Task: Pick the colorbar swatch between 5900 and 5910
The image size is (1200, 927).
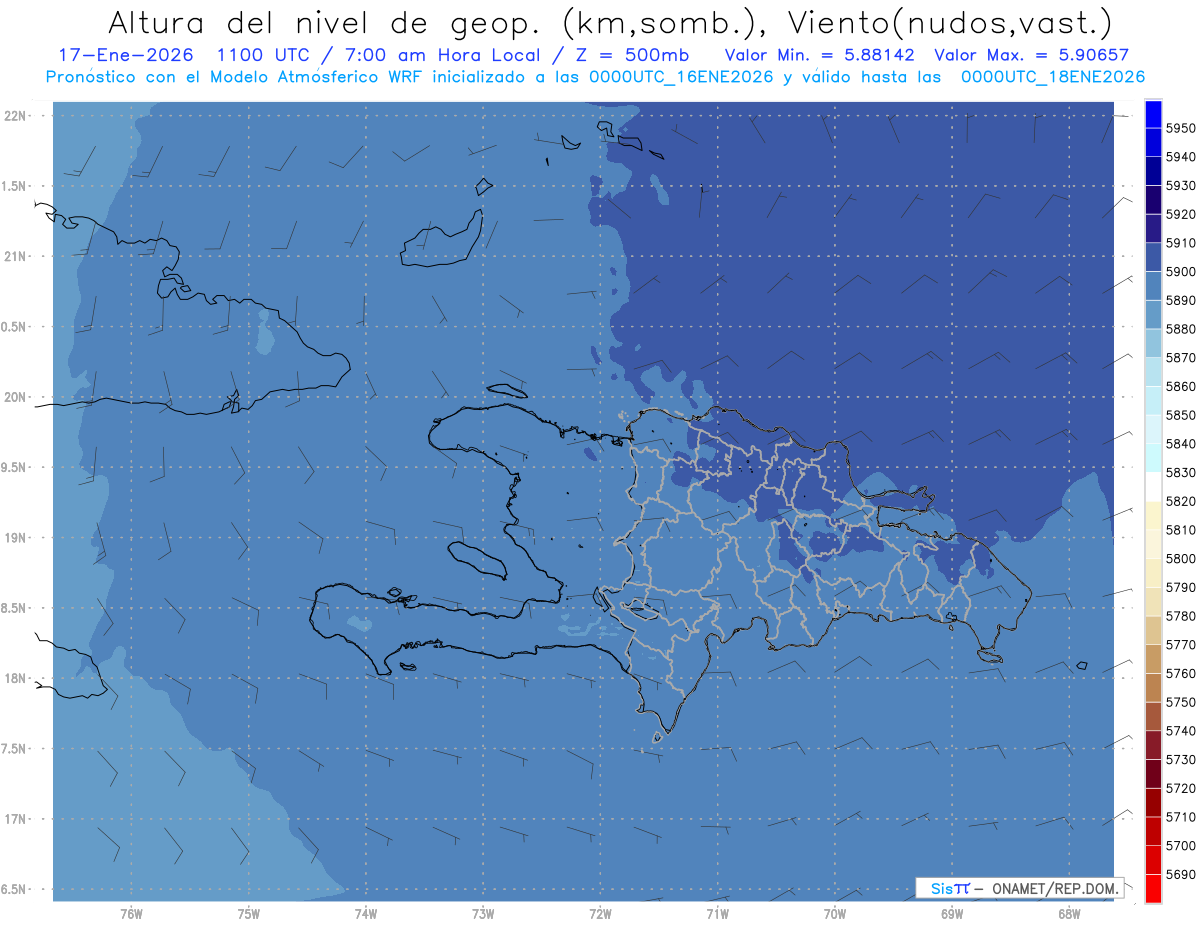Action: [1153, 258]
